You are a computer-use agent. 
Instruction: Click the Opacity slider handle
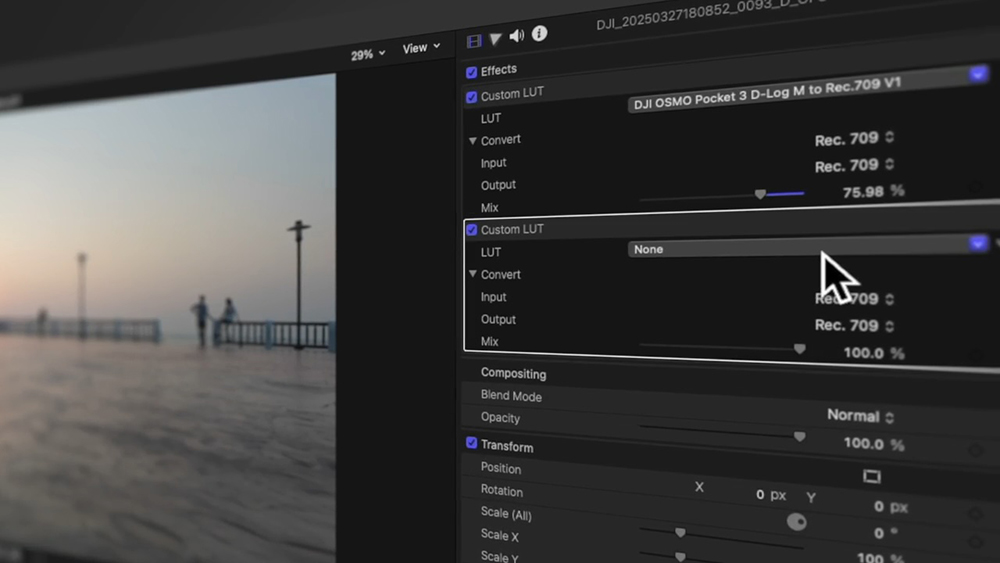pos(800,437)
